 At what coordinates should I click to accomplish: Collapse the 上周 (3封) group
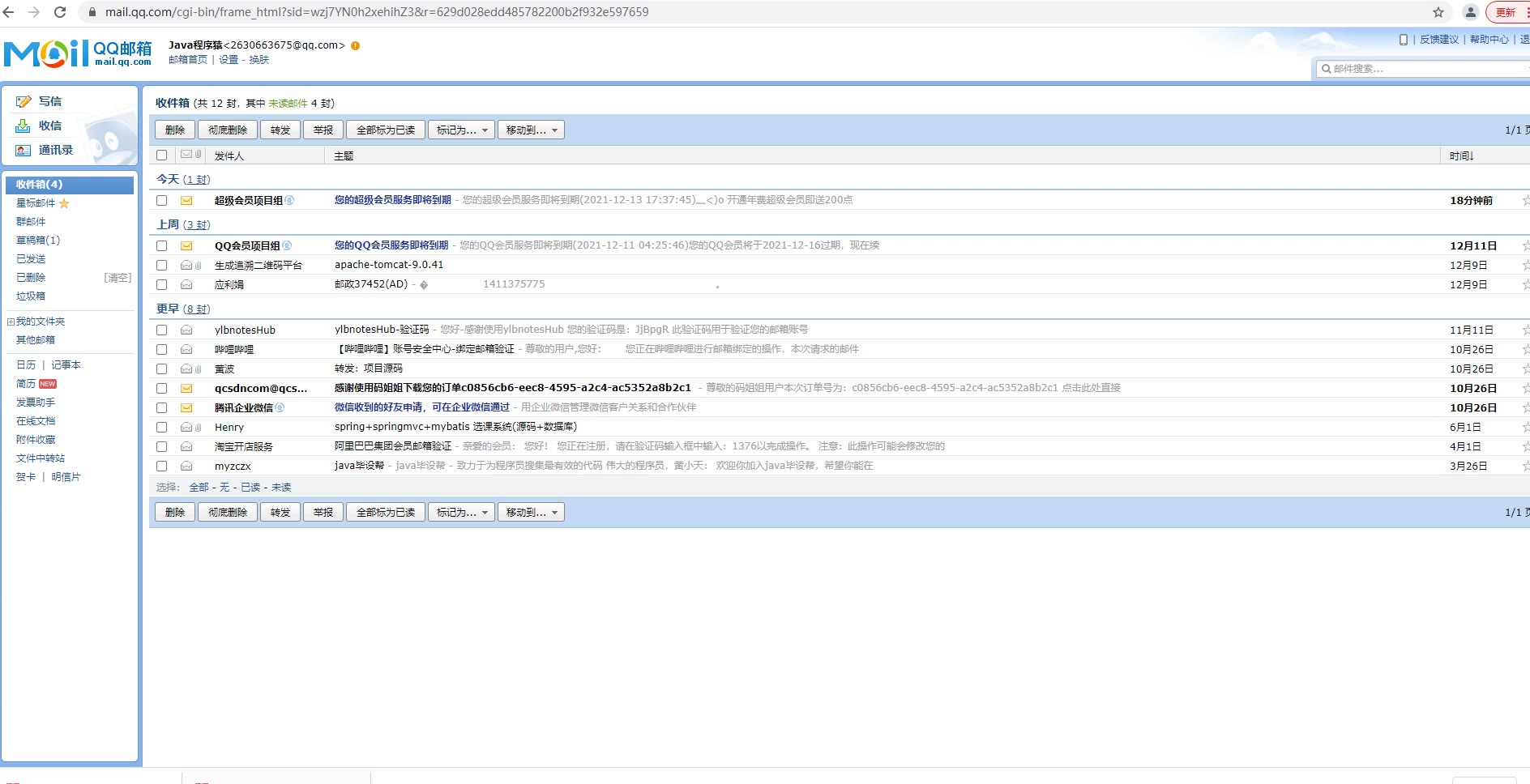coord(183,224)
